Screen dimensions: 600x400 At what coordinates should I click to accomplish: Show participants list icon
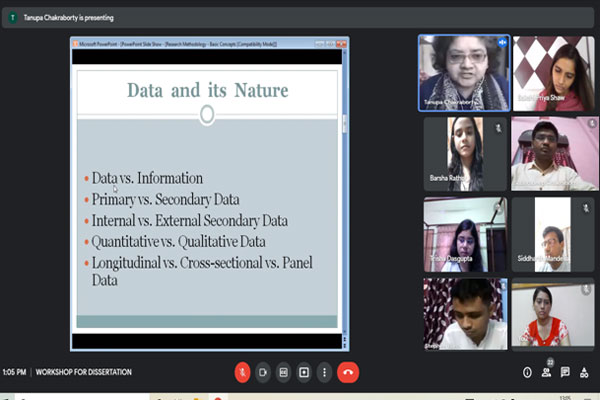[x=546, y=372]
